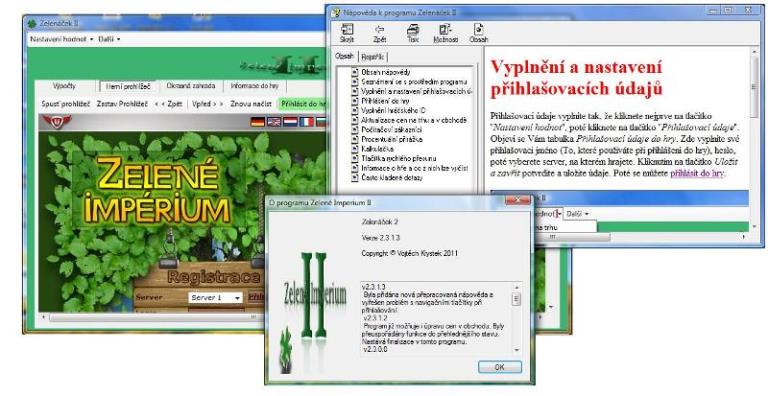The height and width of the screenshot is (396, 768).
Task: Select the British flag language icon
Action: 274,122
